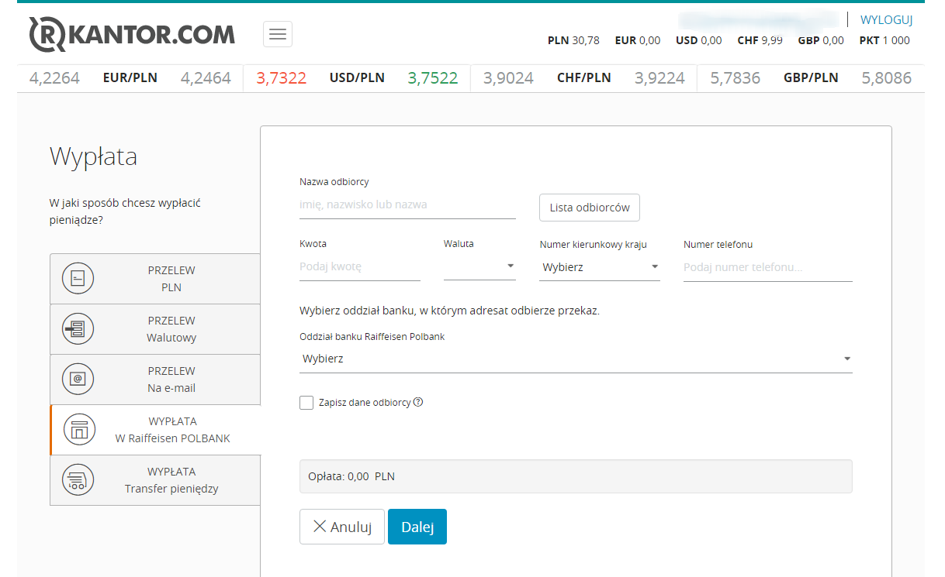Click the RKantor.com logo
Image resolution: width=945 pixels, height=577 pixels.
[x=132, y=34]
